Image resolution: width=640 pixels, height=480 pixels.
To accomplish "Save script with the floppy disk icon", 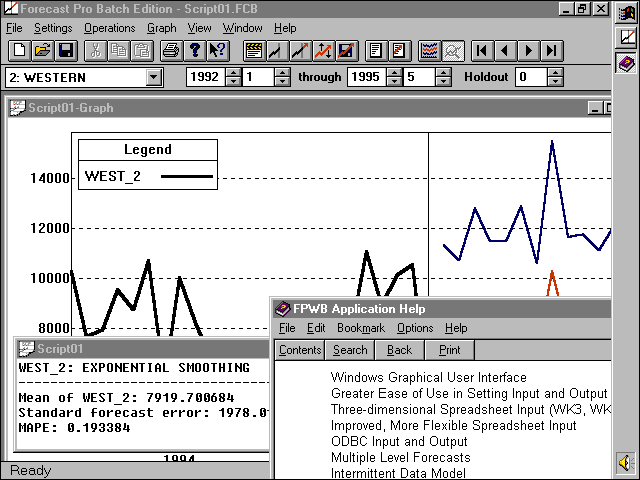I will pos(66,51).
